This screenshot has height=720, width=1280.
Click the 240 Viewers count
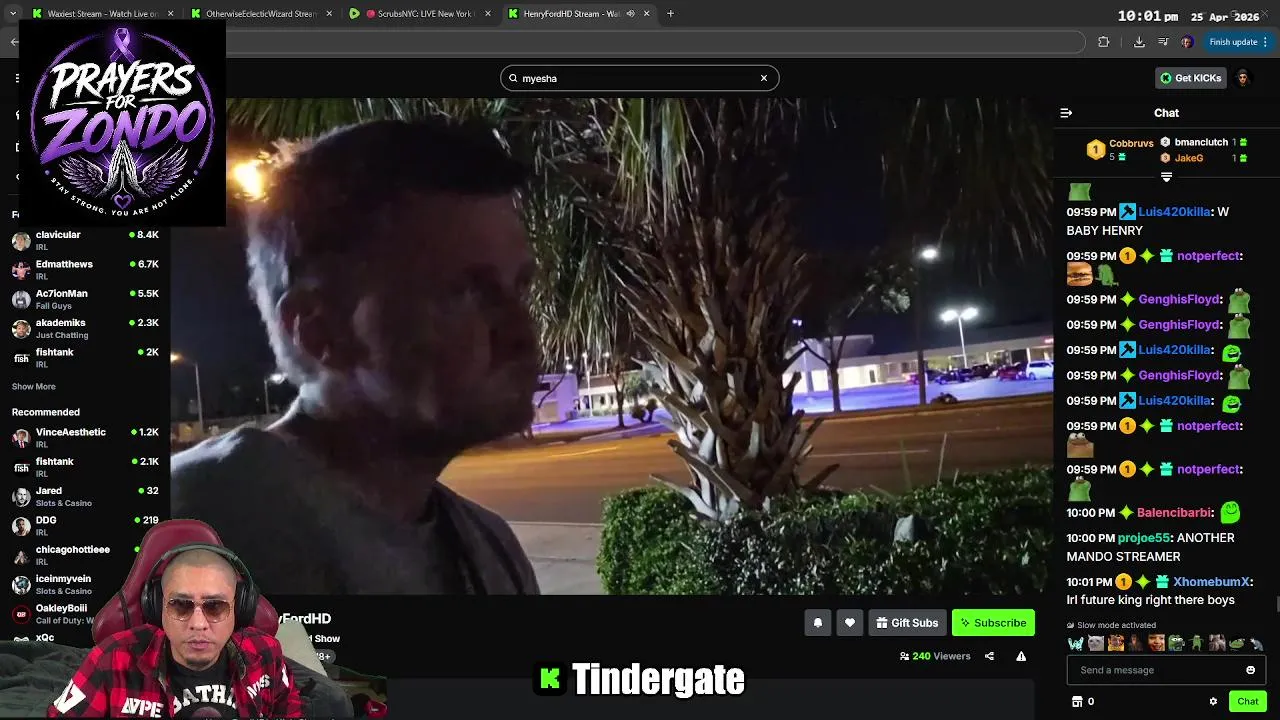coord(935,657)
